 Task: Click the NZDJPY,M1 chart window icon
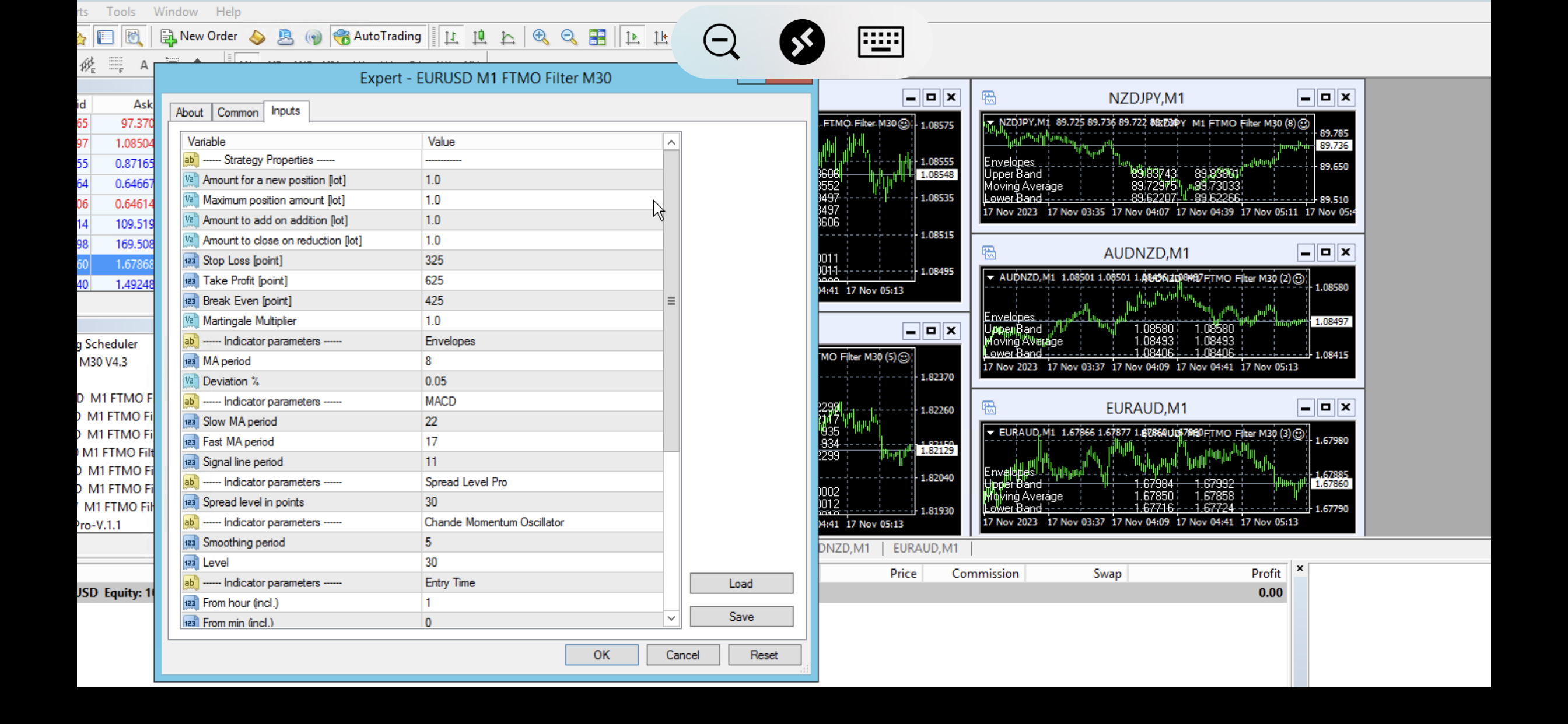pyautogui.click(x=989, y=97)
